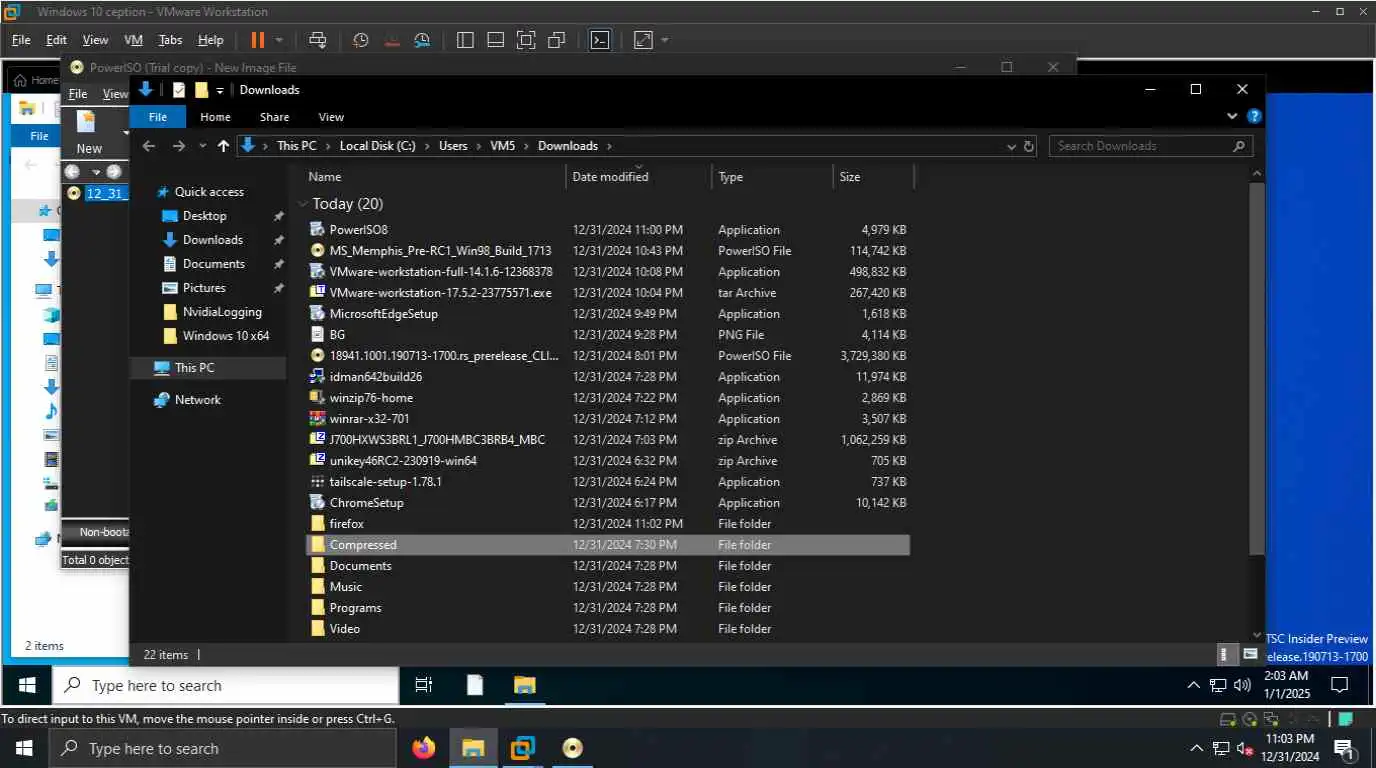Expand the chevron after This PC in breadcrumb
The width and height of the screenshot is (1376, 768).
(x=328, y=146)
